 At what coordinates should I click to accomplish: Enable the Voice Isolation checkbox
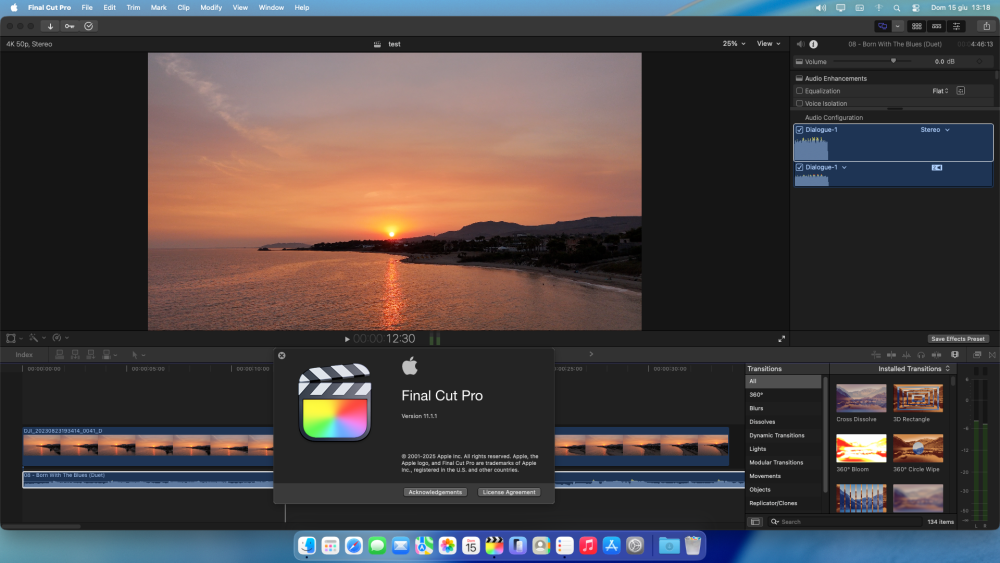pyautogui.click(x=799, y=103)
